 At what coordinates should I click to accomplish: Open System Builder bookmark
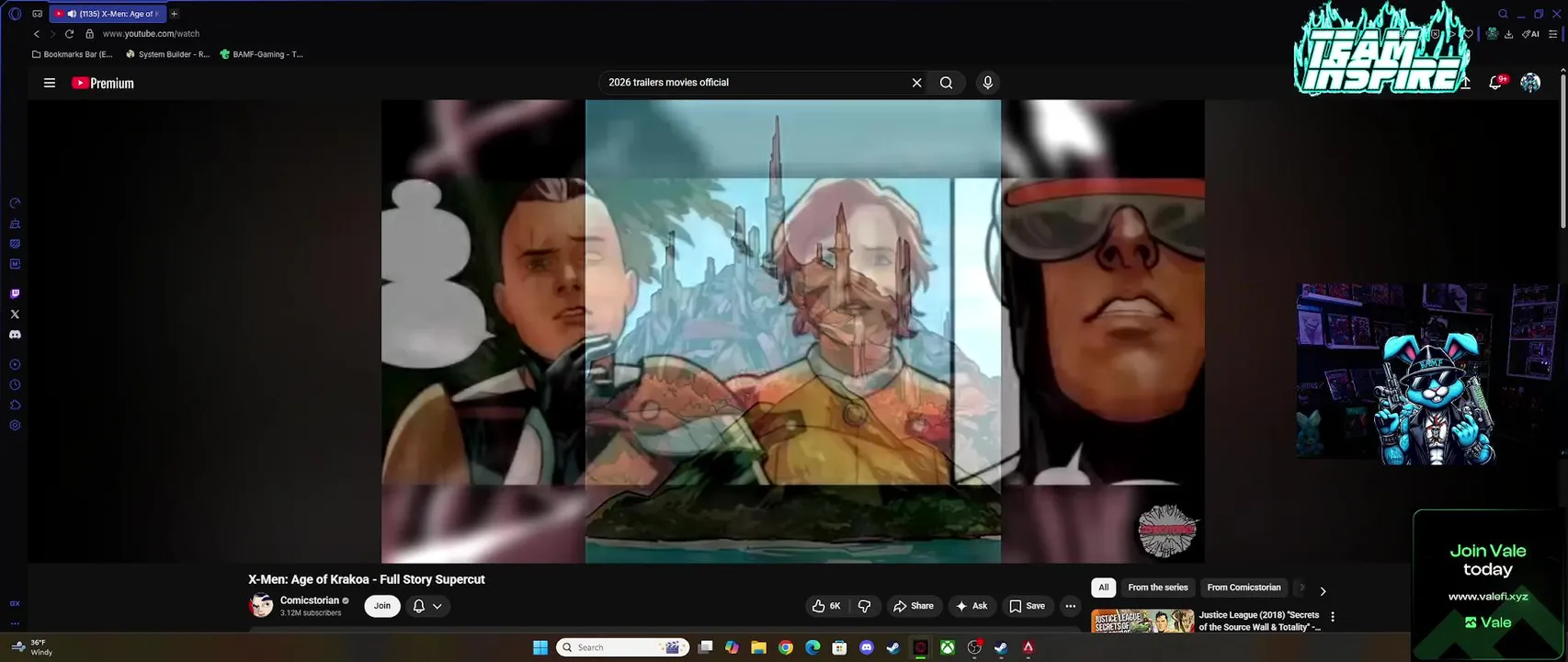point(167,54)
